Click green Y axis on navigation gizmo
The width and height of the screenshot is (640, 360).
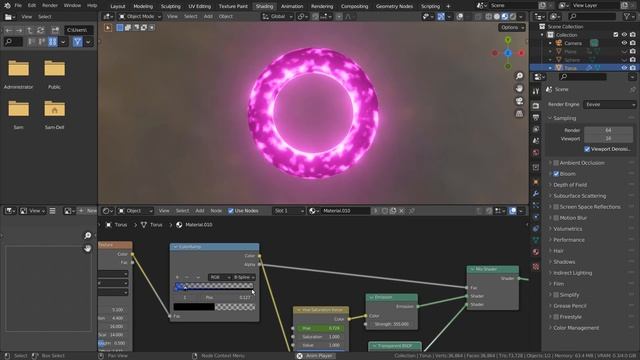(508, 40)
